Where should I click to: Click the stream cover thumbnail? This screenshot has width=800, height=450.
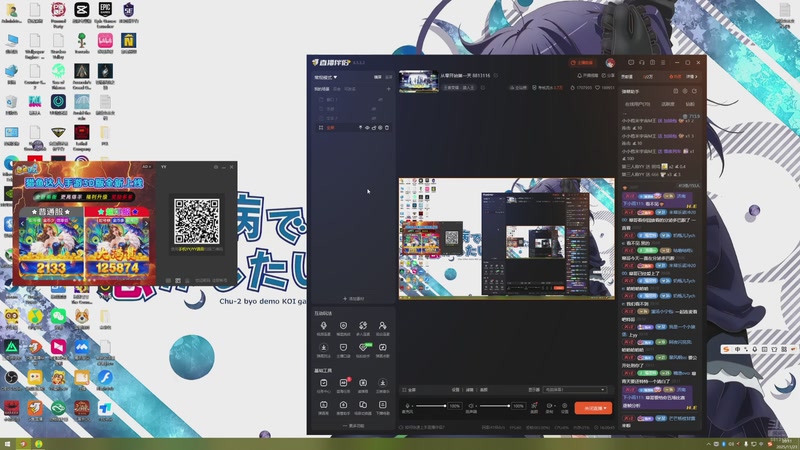click(x=418, y=82)
